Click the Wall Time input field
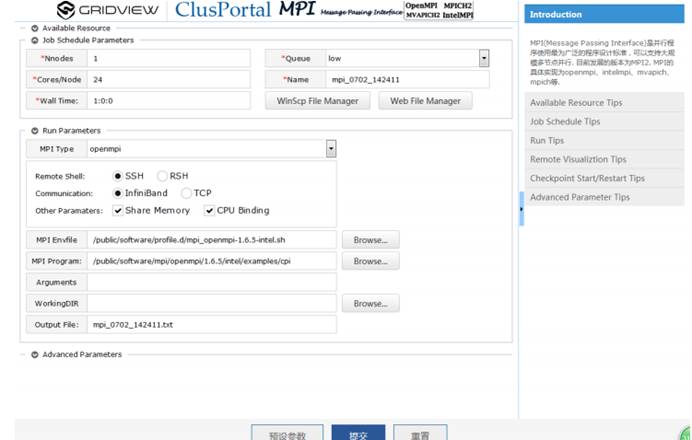Screen dimensions: 692x440 click(169, 101)
